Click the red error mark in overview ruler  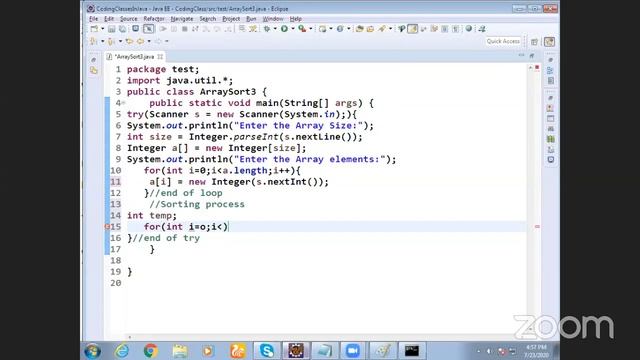[537, 227]
